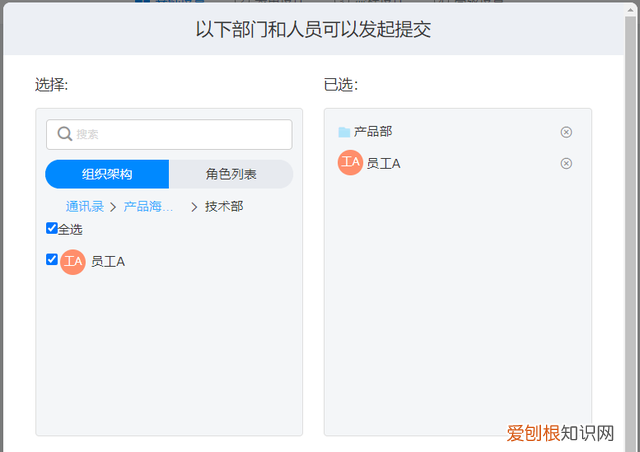Click 员工A avatar in selected list
The image size is (640, 452).
click(x=350, y=163)
